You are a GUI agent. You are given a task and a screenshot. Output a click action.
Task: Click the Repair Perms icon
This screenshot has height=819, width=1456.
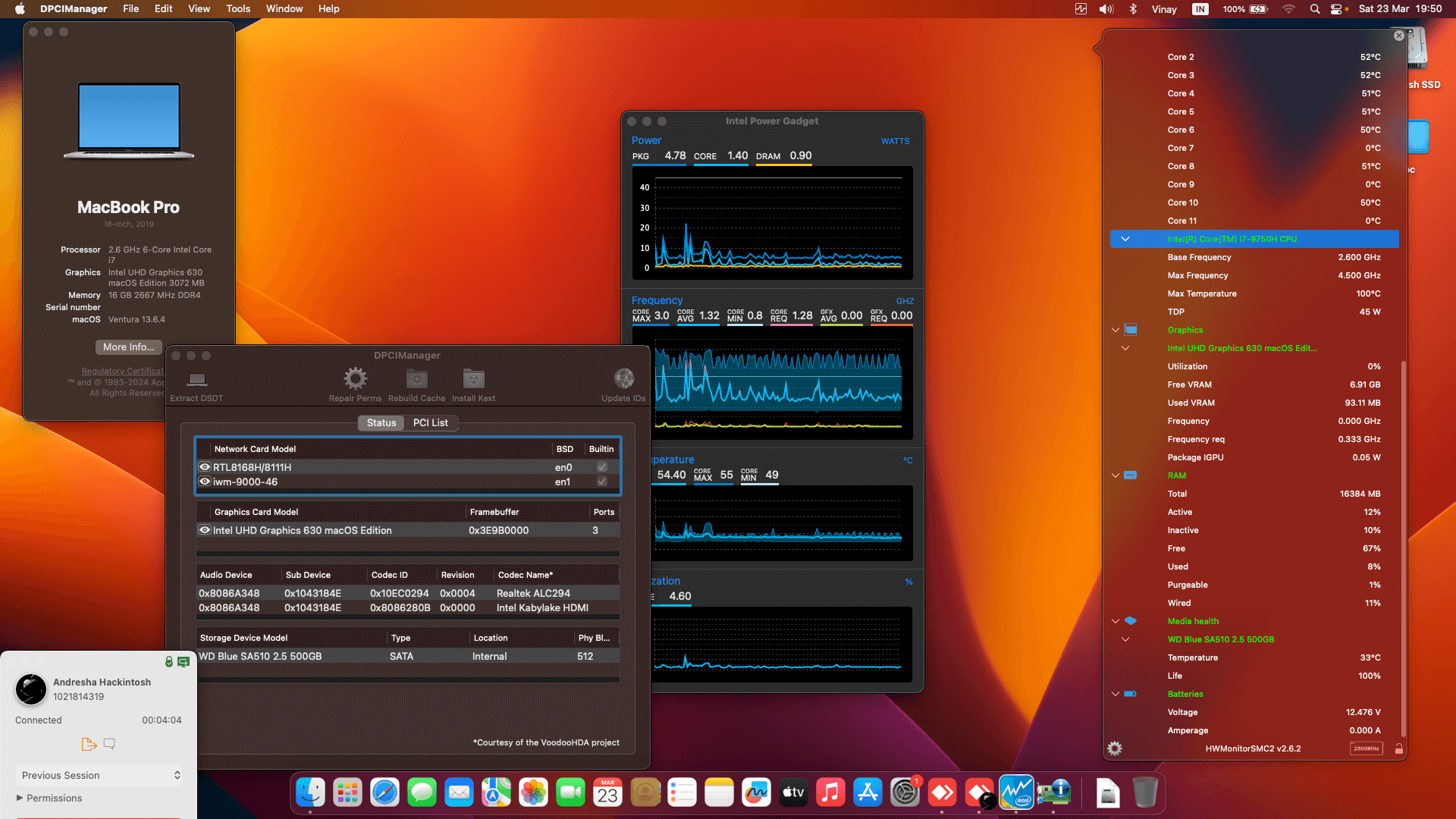pos(355,378)
